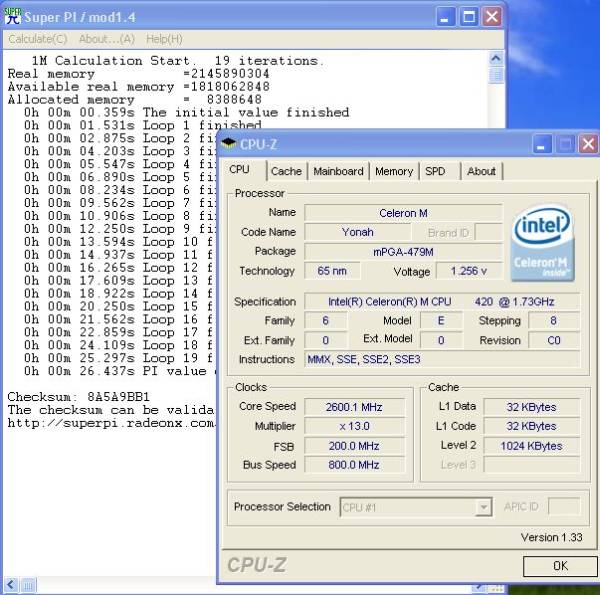Image resolution: width=600 pixels, height=595 pixels.
Task: Click the Instructions field MMX, SSE, SSE2, SSE3
Action: (442, 360)
